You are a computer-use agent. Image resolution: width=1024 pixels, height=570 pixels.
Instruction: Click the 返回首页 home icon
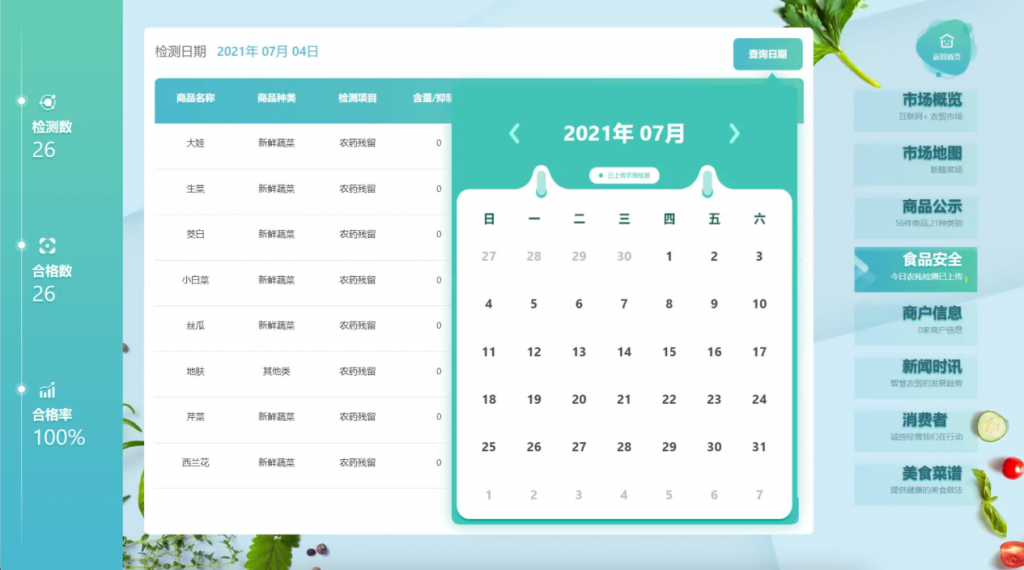(x=946, y=43)
